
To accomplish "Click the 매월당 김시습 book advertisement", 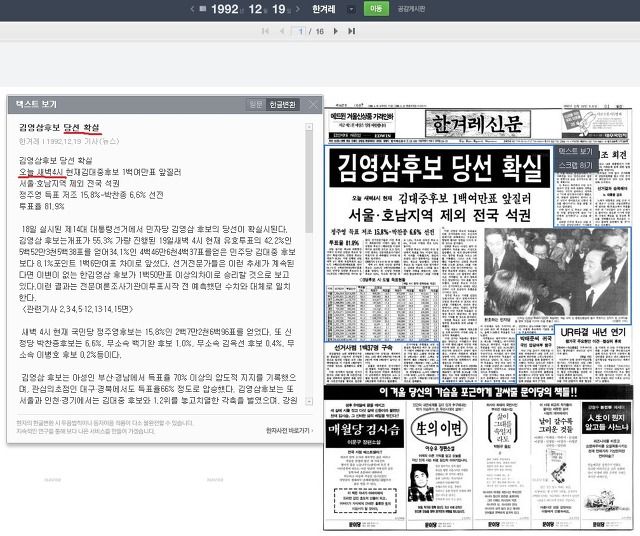I will (x=365, y=463).
